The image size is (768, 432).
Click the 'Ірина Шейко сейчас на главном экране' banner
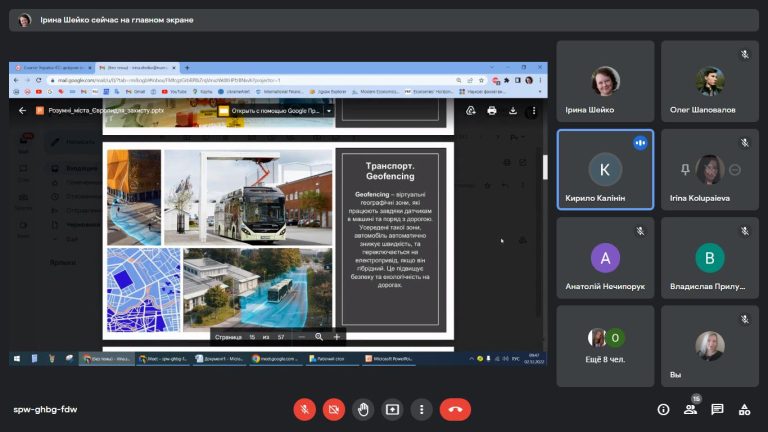coord(384,20)
